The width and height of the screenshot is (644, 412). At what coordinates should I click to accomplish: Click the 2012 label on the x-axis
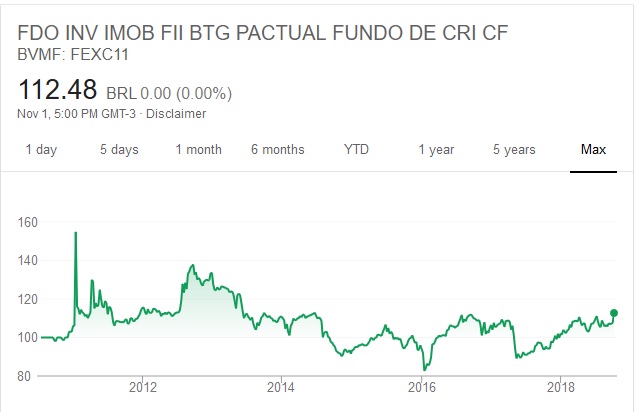click(x=144, y=387)
